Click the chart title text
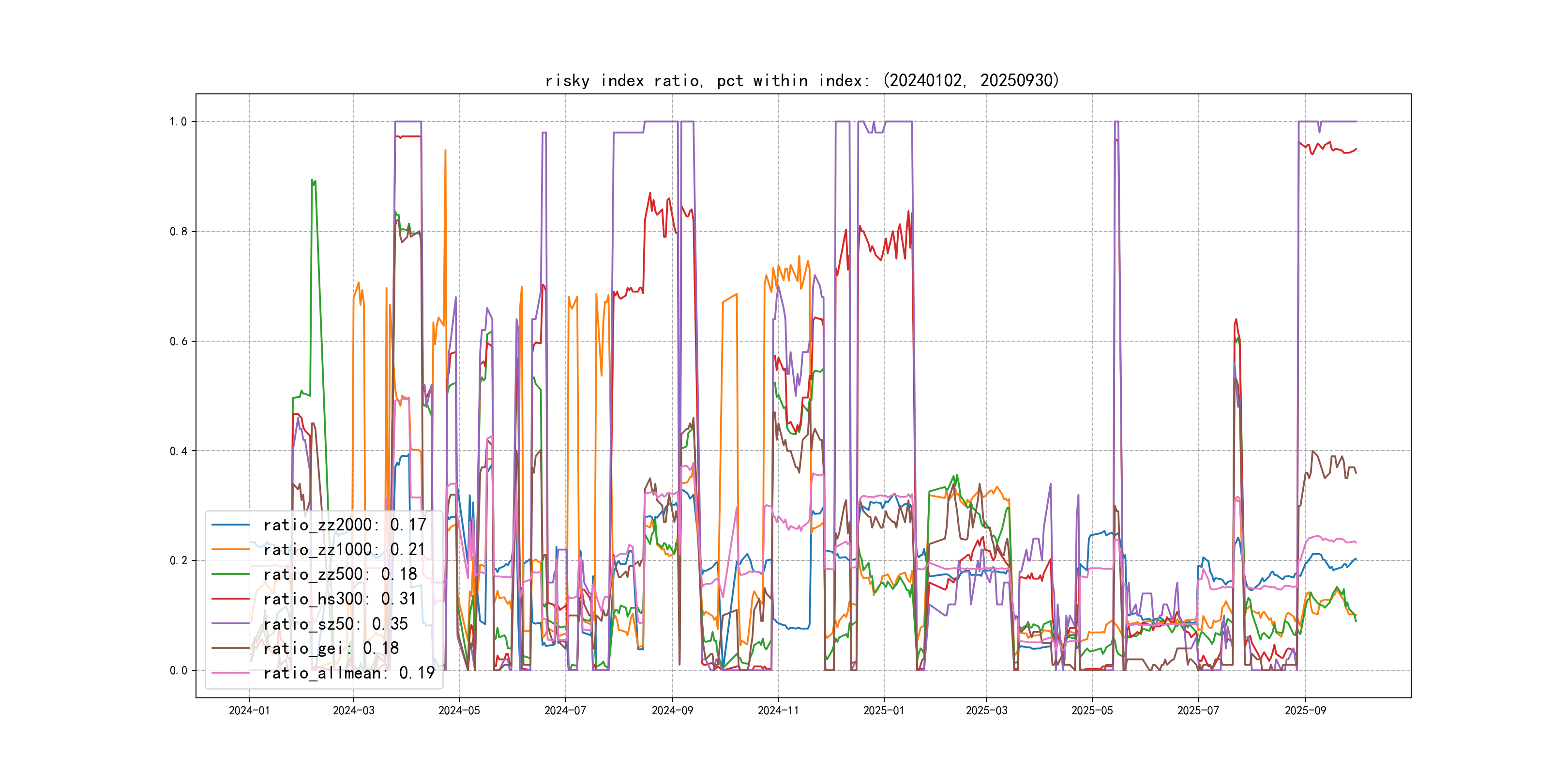1568x784 pixels. click(801, 80)
